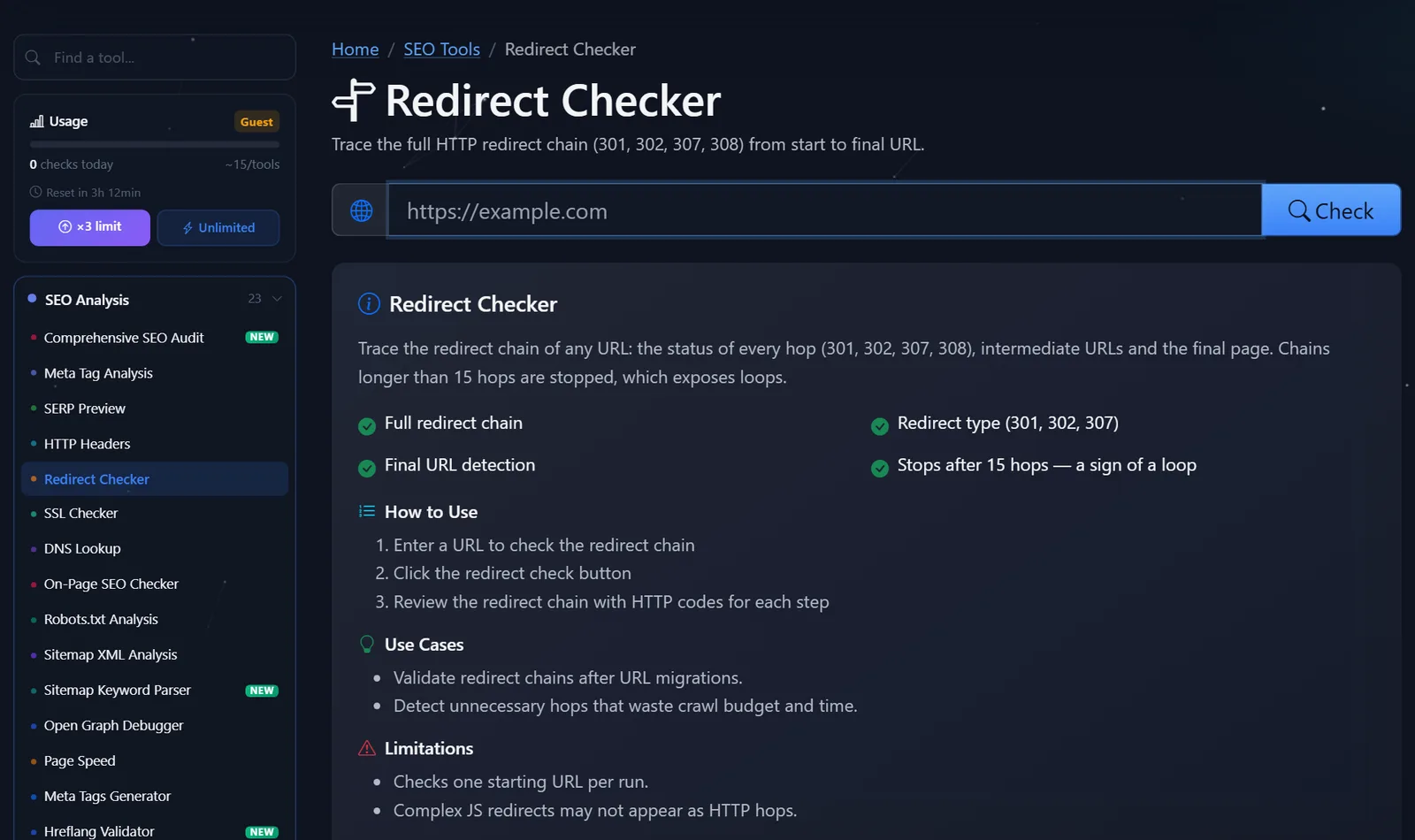Select HTTP Headers in sidebar
Screen dimensions: 1415x840
(x=155, y=444)
